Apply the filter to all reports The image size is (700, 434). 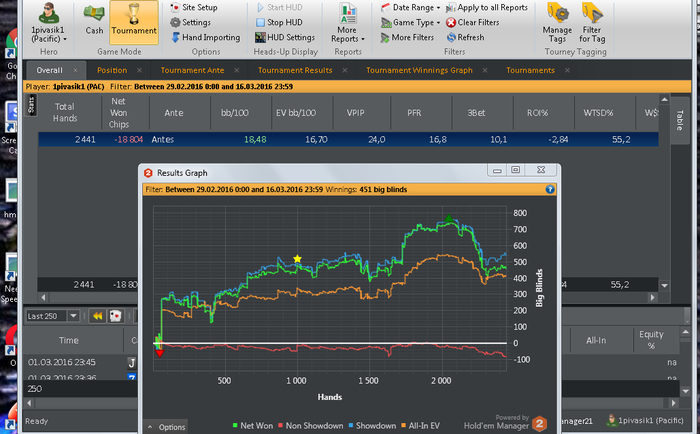[487, 7]
